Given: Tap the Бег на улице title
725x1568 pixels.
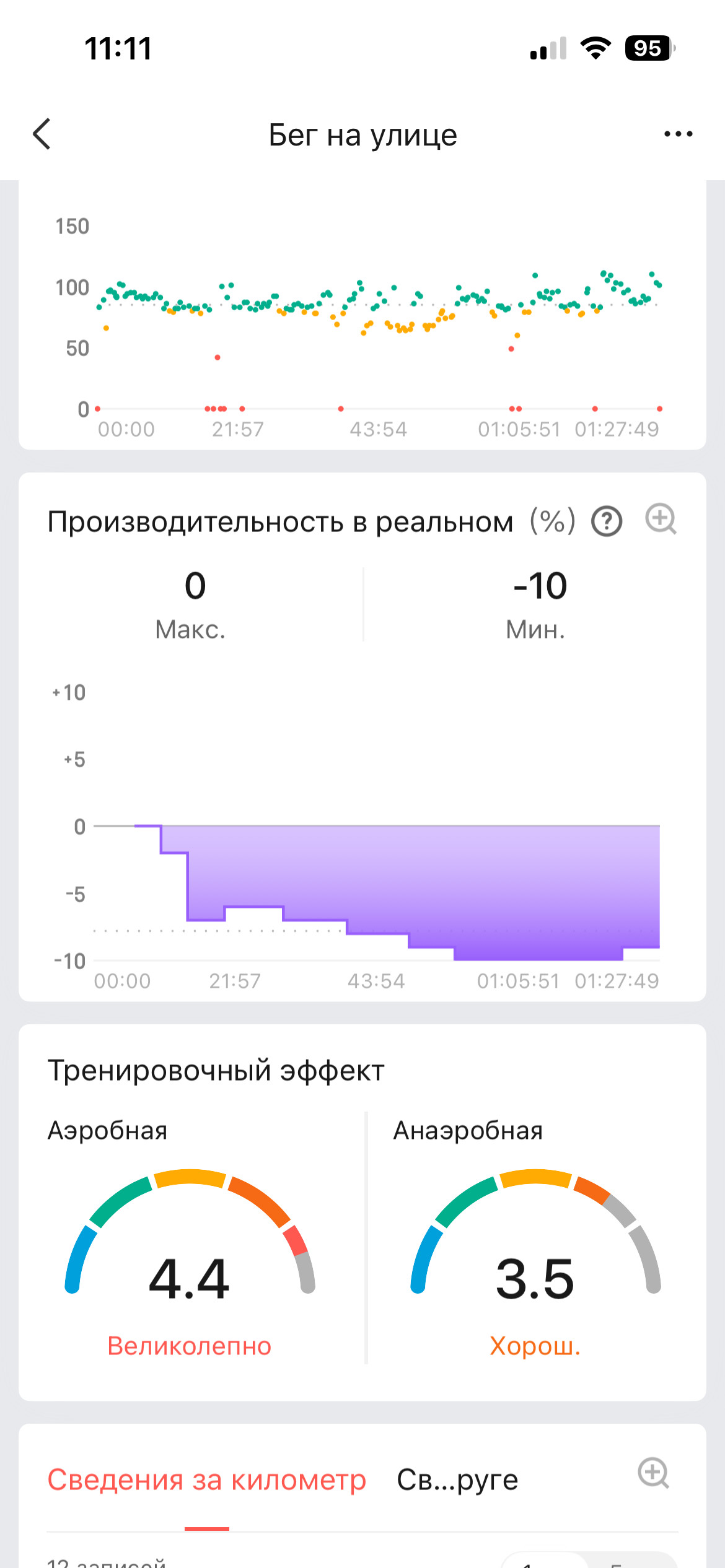Looking at the screenshot, I should pos(362,134).
